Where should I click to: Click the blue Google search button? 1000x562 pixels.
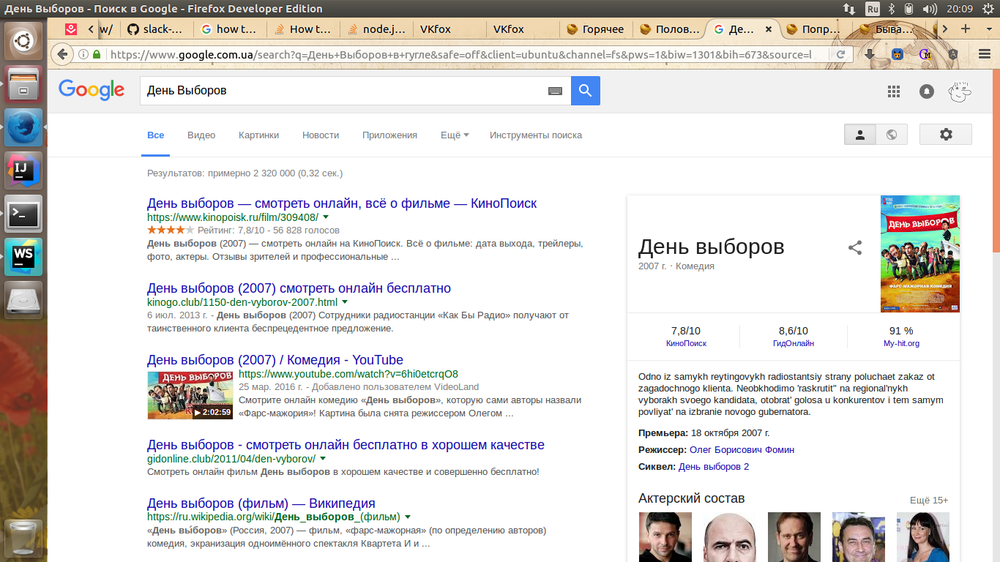point(585,90)
